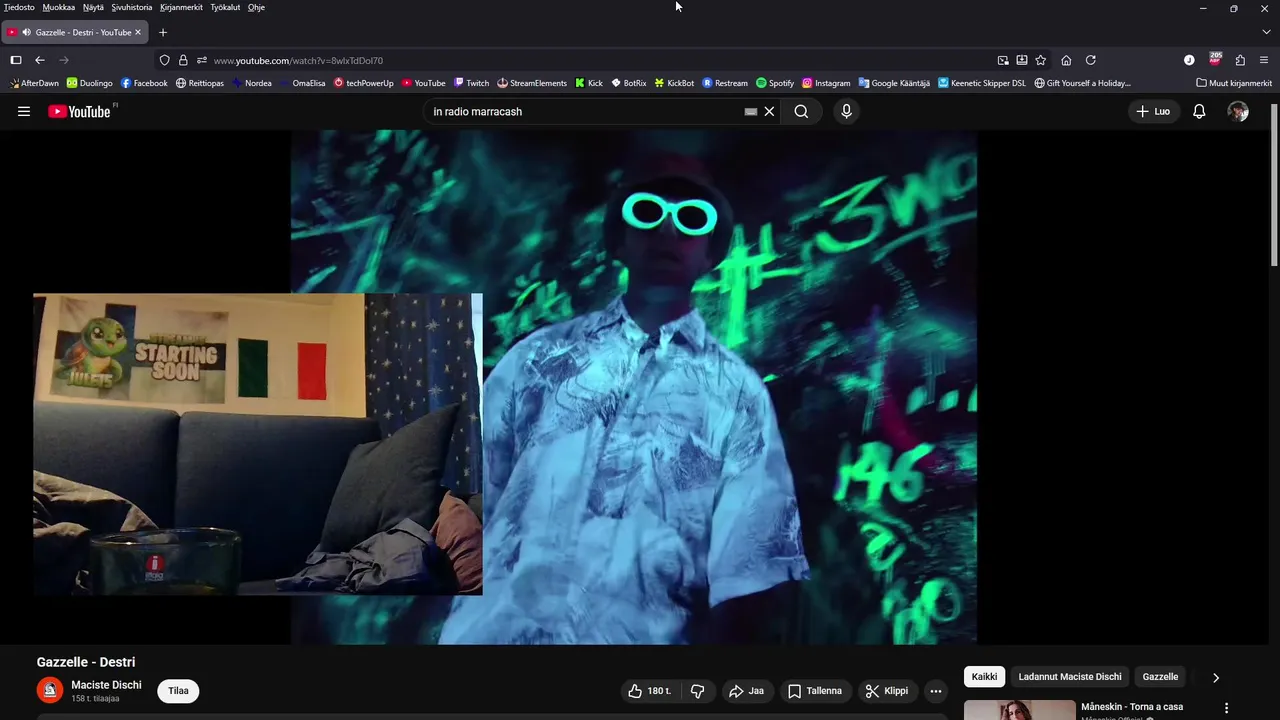Share the video with Jaa button
Image resolution: width=1280 pixels, height=720 pixels.
746,691
